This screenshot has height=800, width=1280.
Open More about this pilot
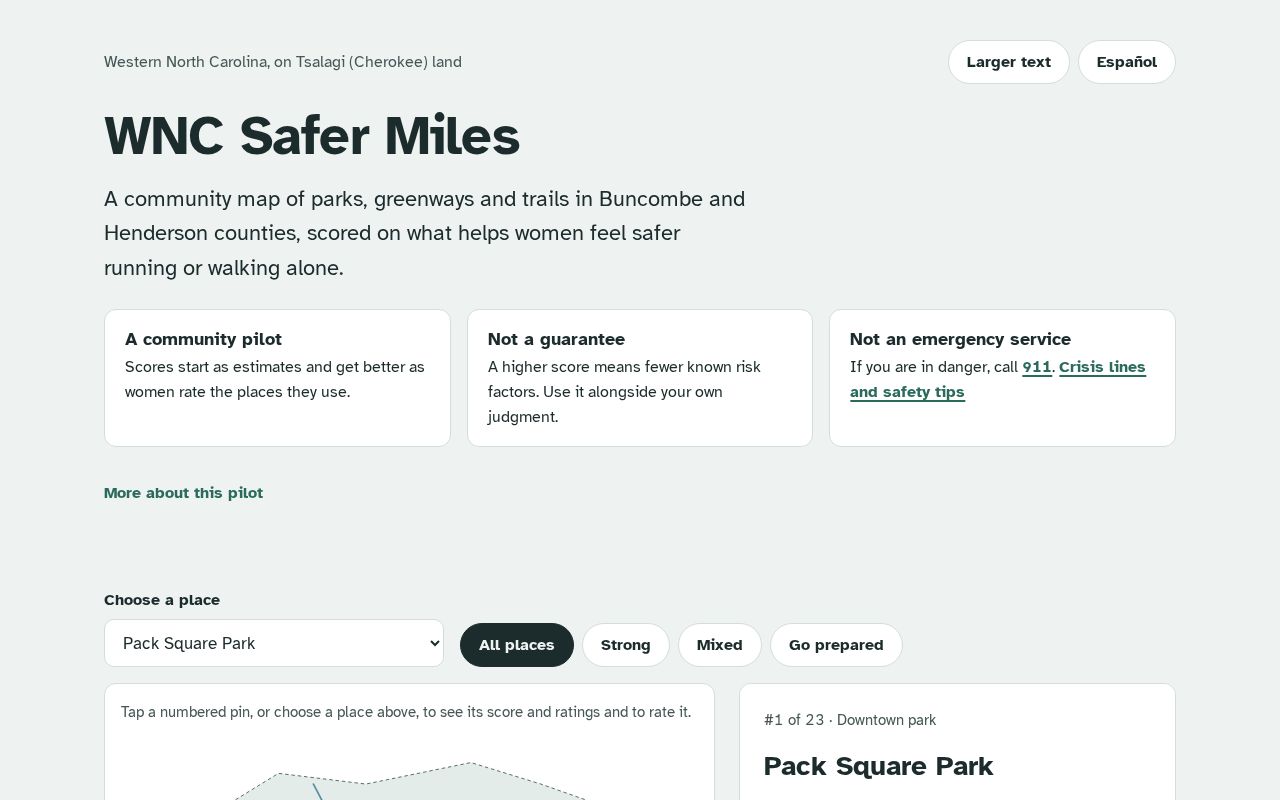click(183, 493)
